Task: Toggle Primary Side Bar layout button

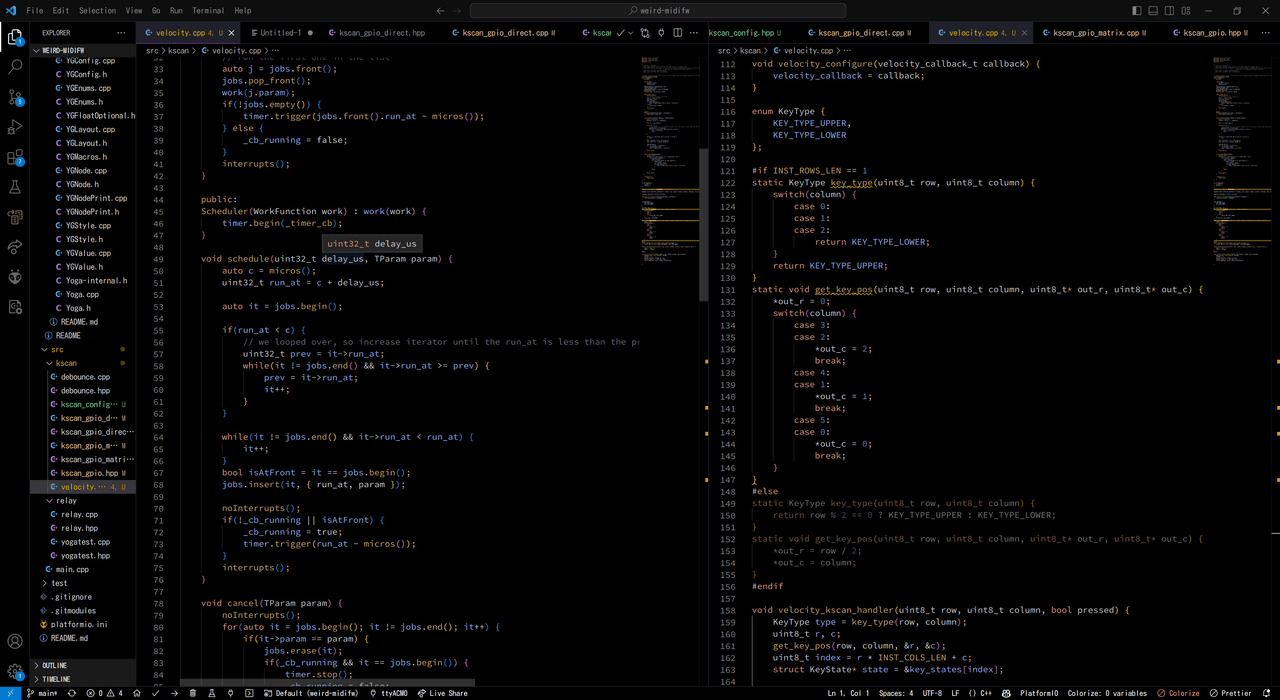Action: point(1136,11)
